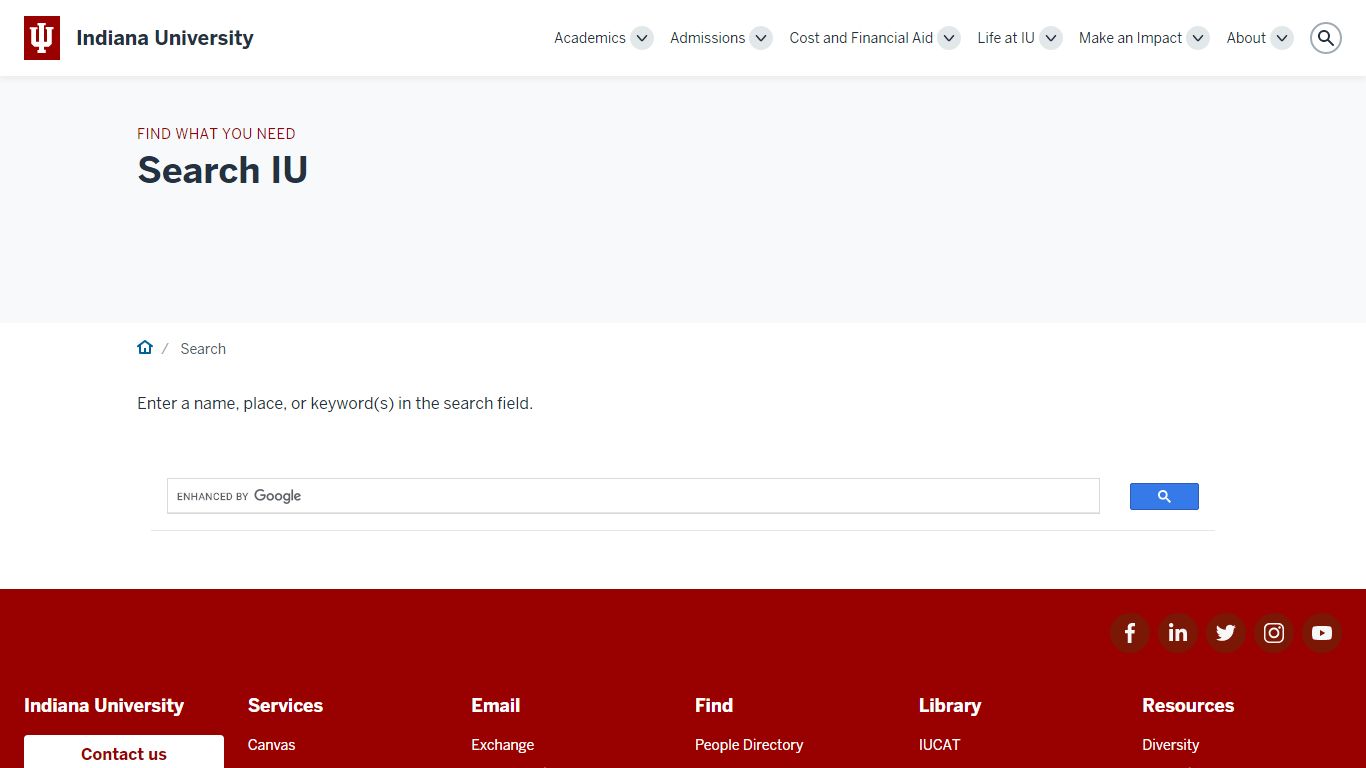Expand the Make an Impact chevron

[x=1198, y=38]
